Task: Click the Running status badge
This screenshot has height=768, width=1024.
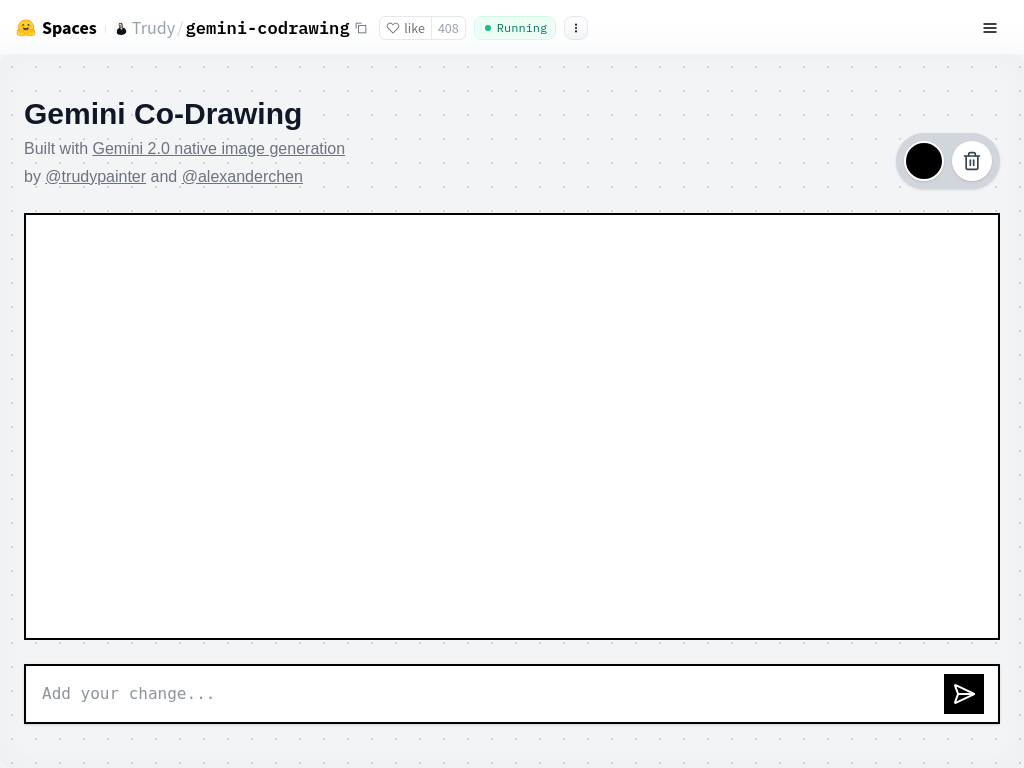Action: (515, 28)
